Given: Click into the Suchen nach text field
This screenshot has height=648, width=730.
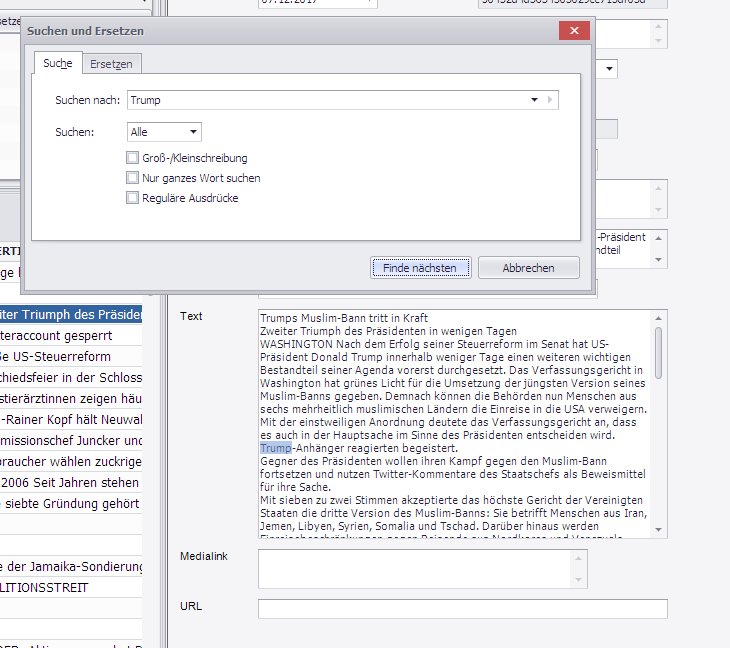Looking at the screenshot, I should (x=330, y=100).
